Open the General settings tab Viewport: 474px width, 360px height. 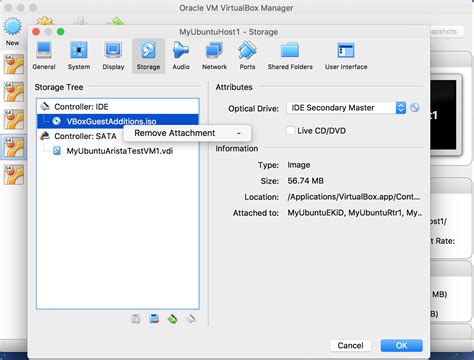44,56
